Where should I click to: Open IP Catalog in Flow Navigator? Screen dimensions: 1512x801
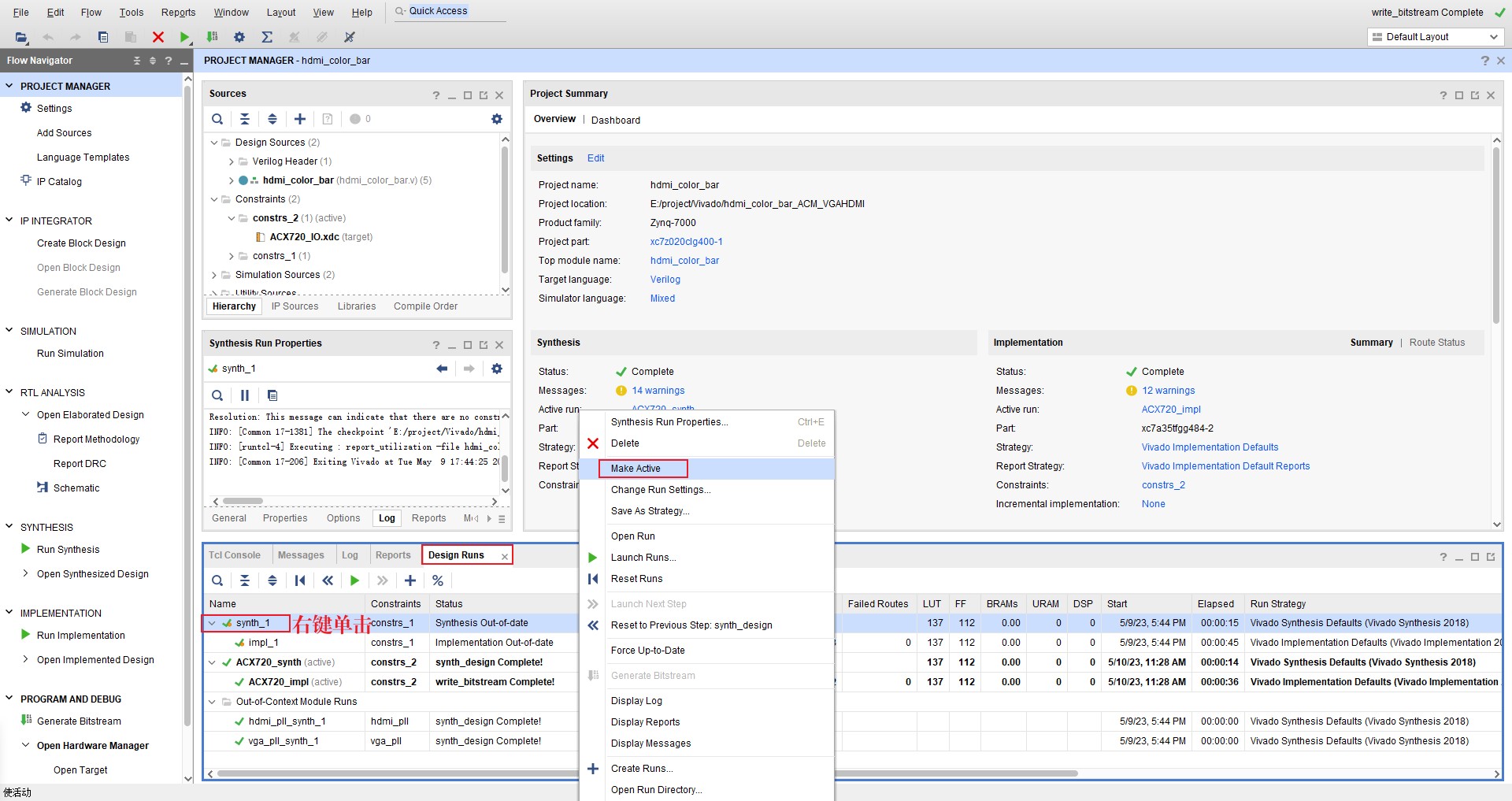click(59, 182)
